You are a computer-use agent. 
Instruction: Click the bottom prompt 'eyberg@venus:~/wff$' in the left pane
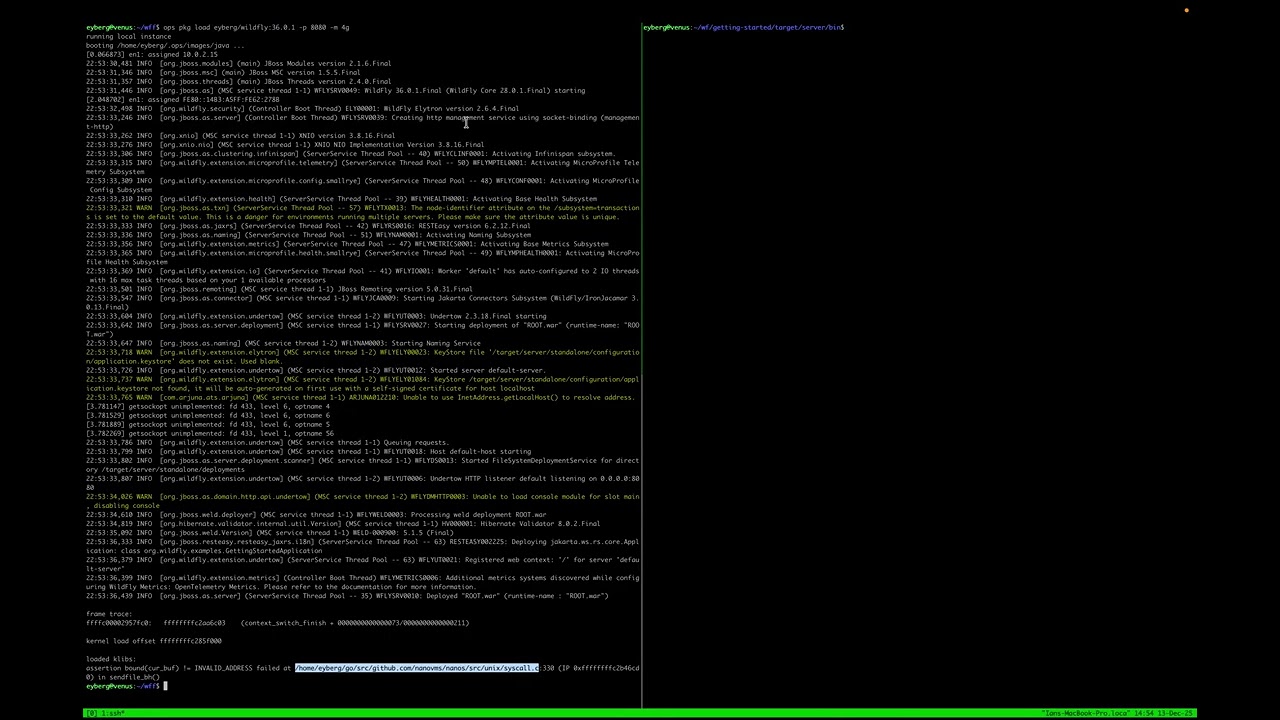click(122, 686)
